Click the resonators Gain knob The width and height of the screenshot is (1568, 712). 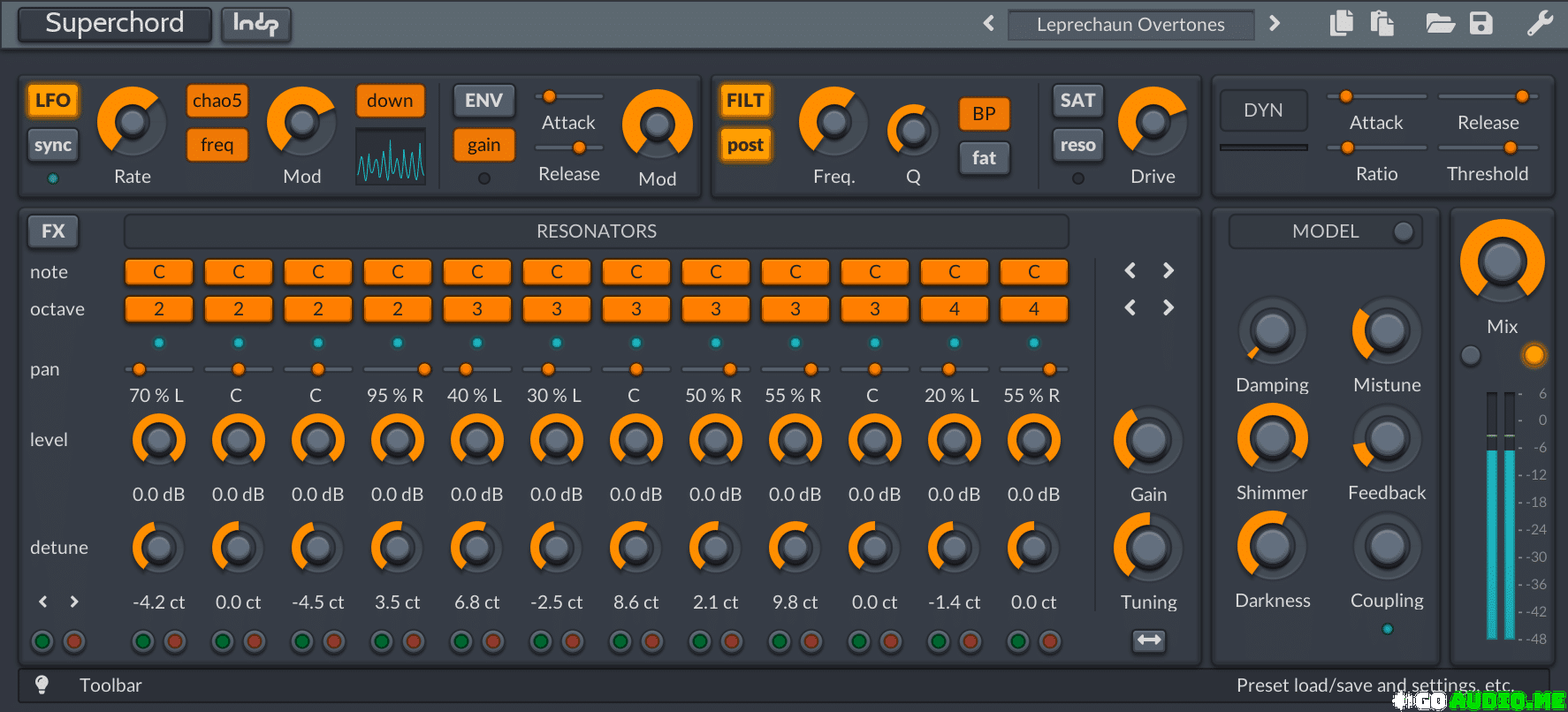click(x=1148, y=440)
